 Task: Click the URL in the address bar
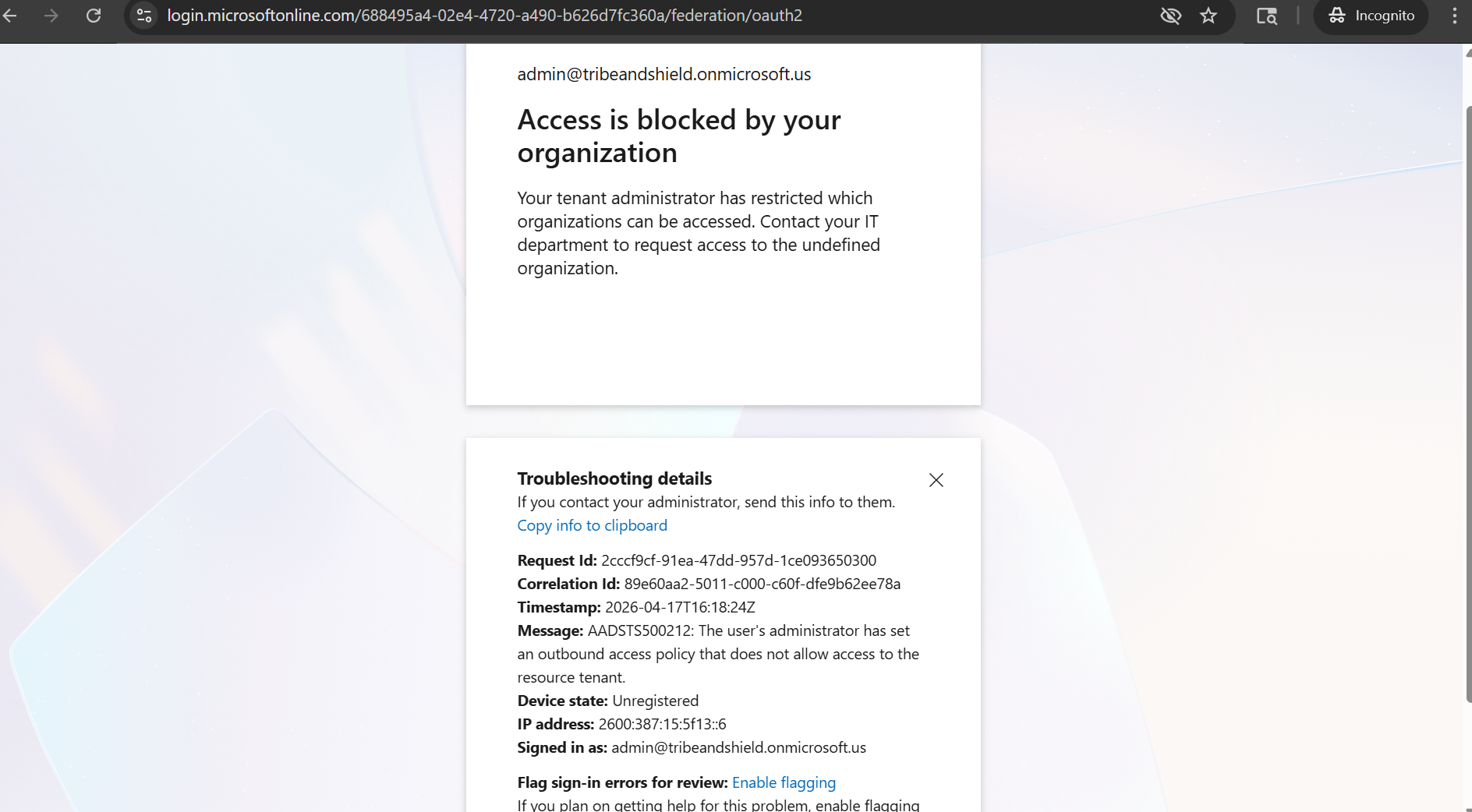click(x=484, y=16)
